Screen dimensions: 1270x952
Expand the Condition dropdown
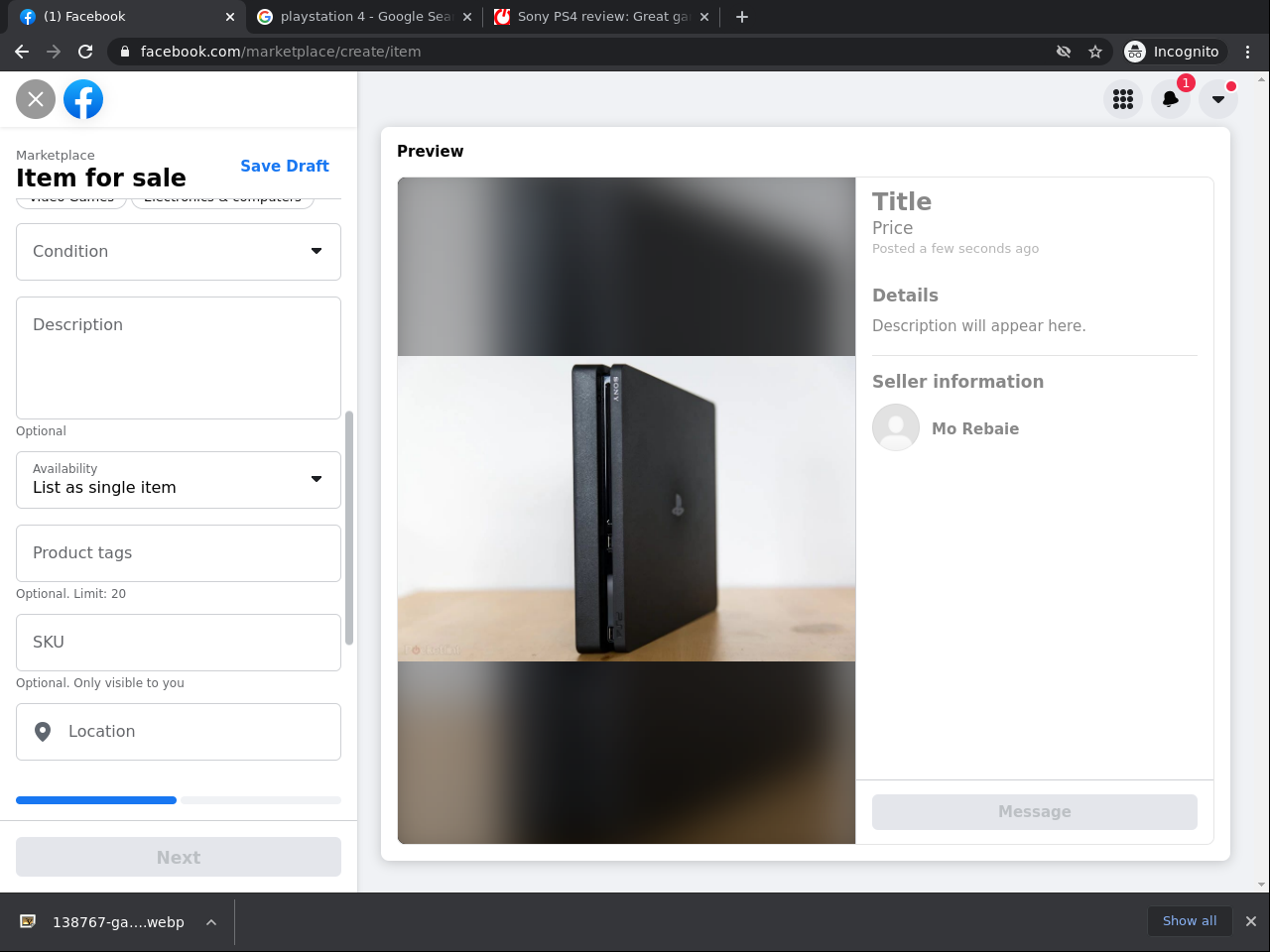pyautogui.click(x=179, y=252)
